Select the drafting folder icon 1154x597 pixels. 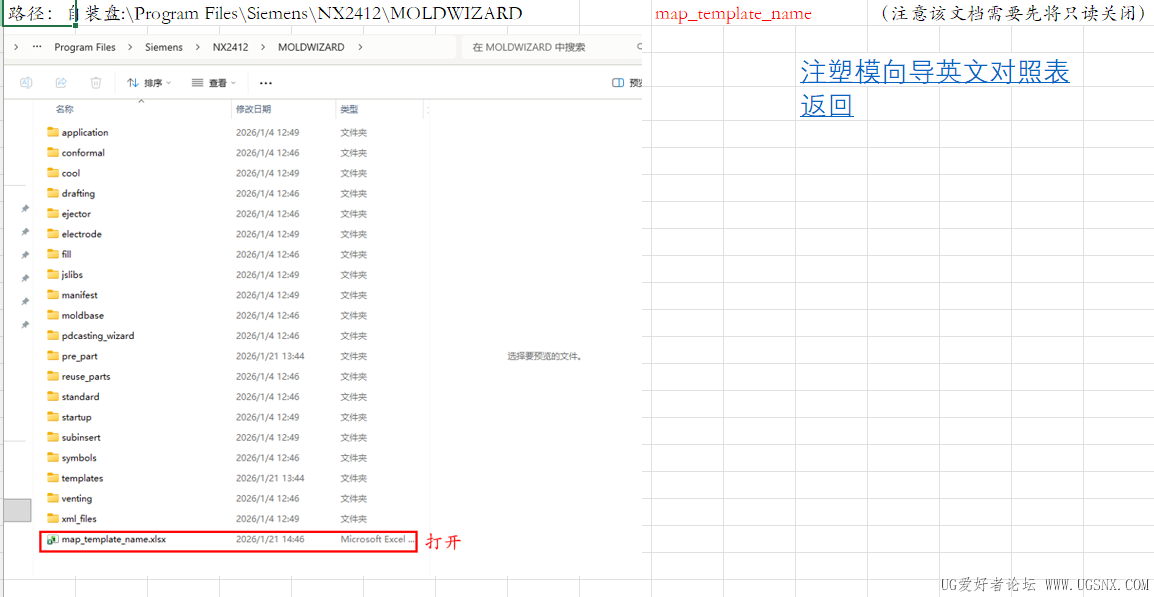pyautogui.click(x=52, y=194)
